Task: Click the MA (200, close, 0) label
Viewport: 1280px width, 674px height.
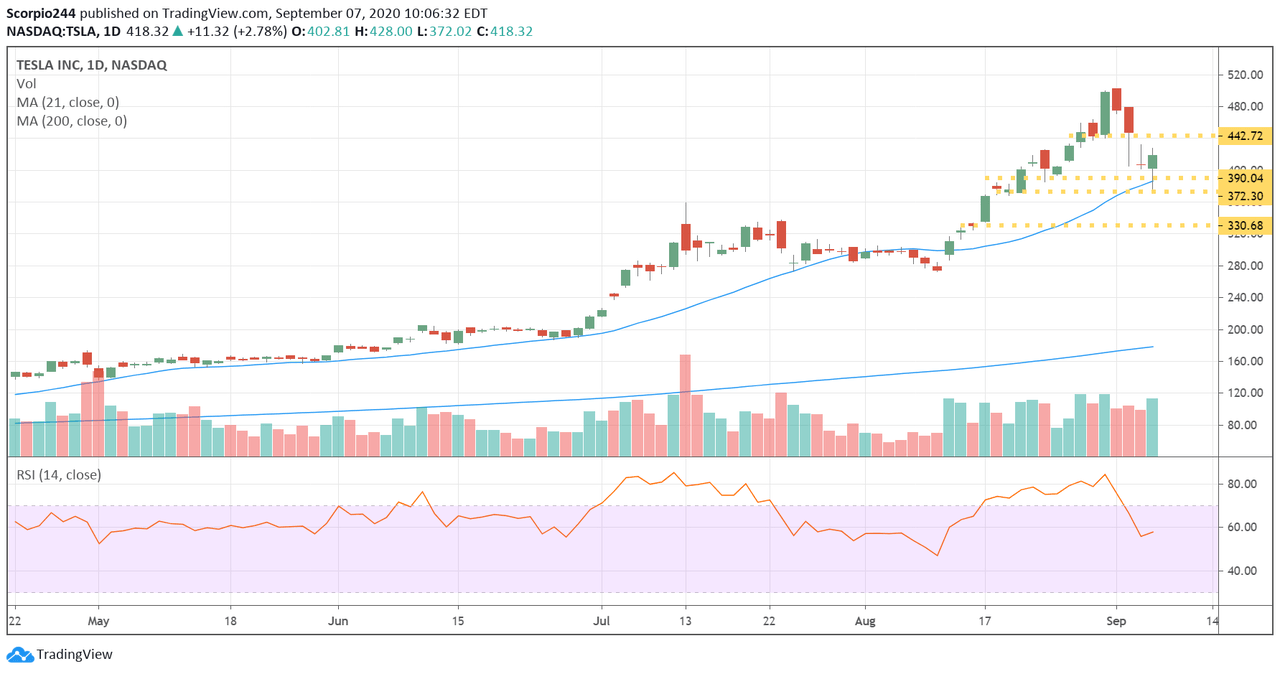Action: [x=71, y=121]
